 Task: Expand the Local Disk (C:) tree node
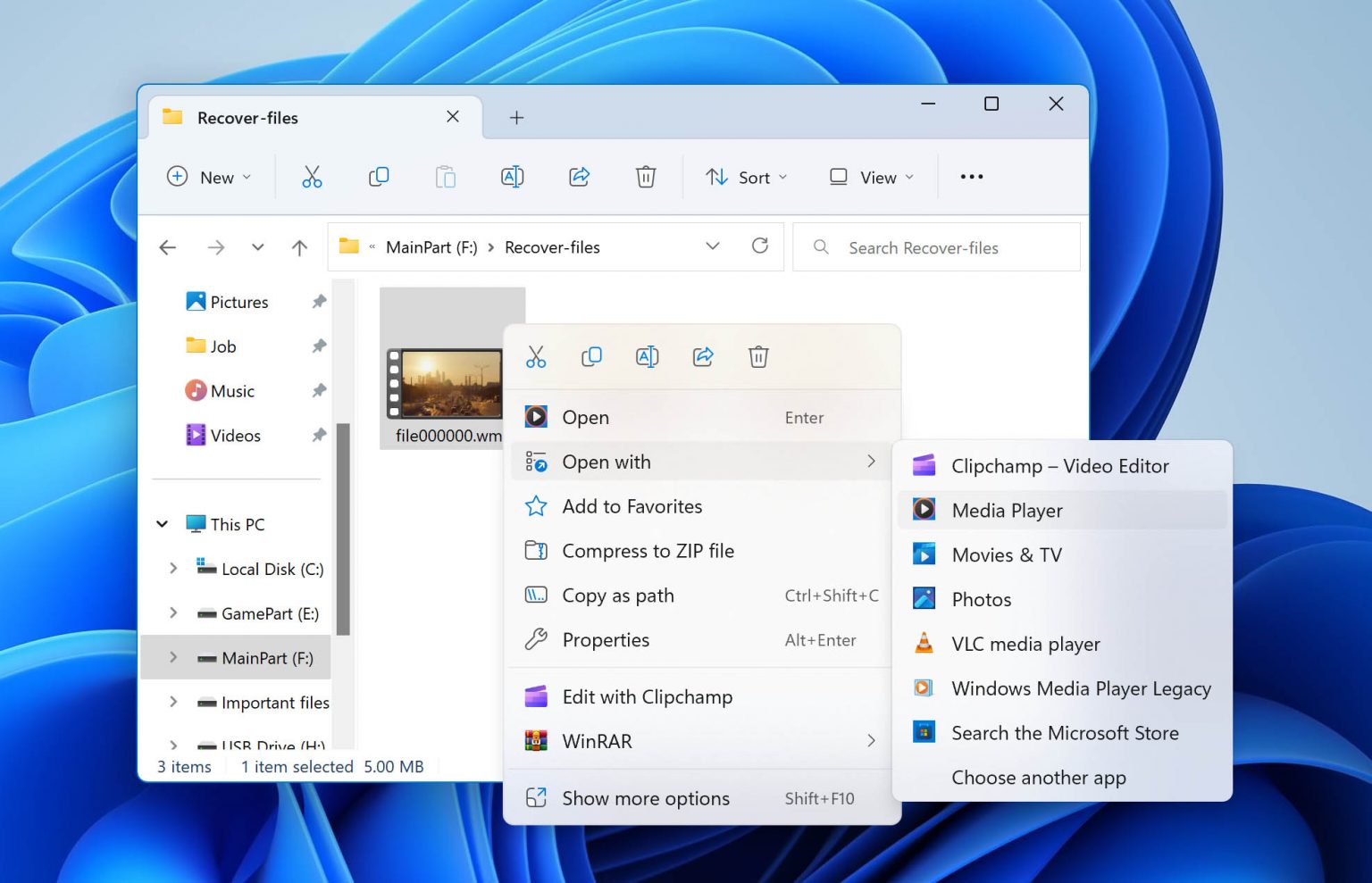pos(173,569)
